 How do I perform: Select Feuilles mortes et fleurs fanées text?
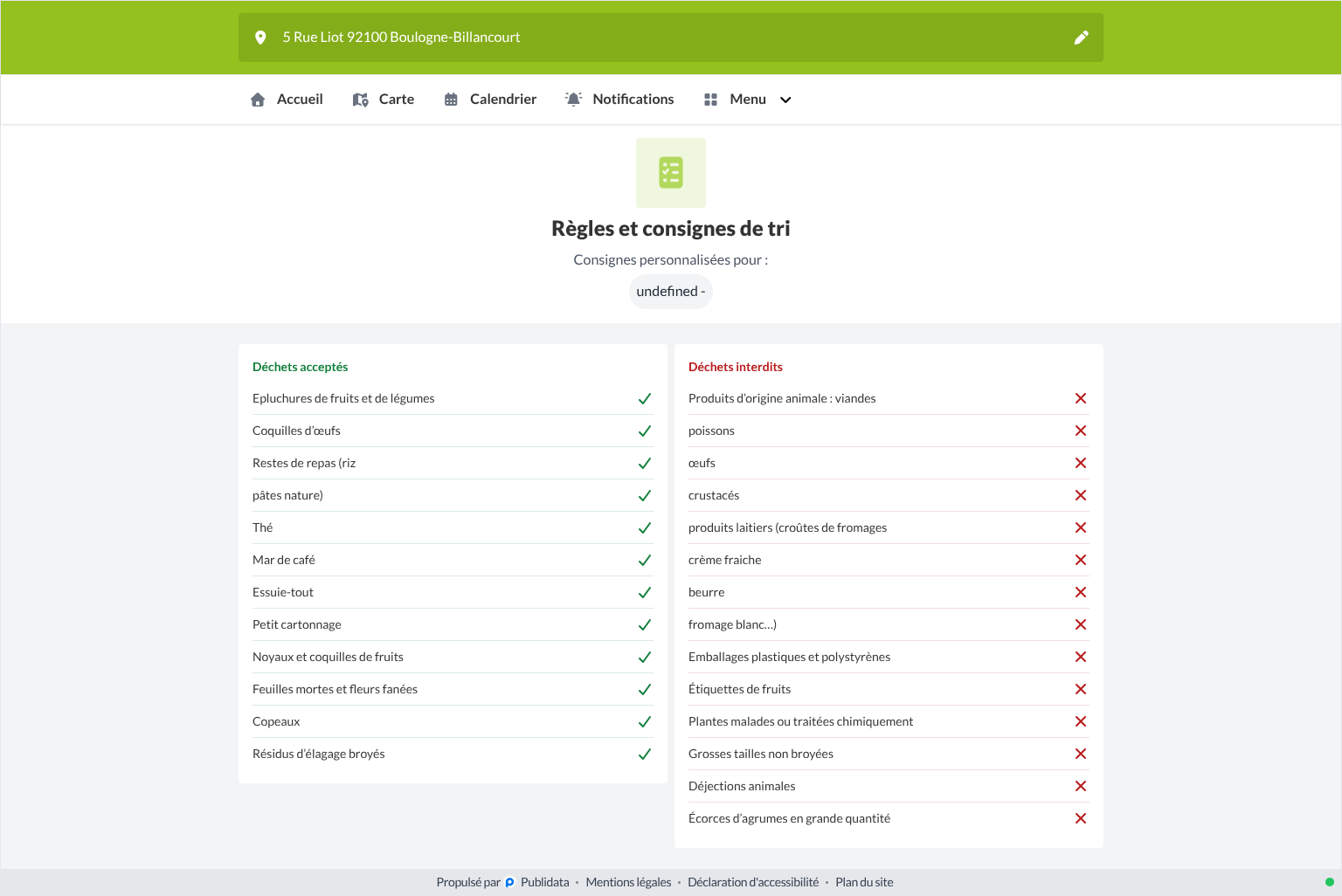coord(335,689)
